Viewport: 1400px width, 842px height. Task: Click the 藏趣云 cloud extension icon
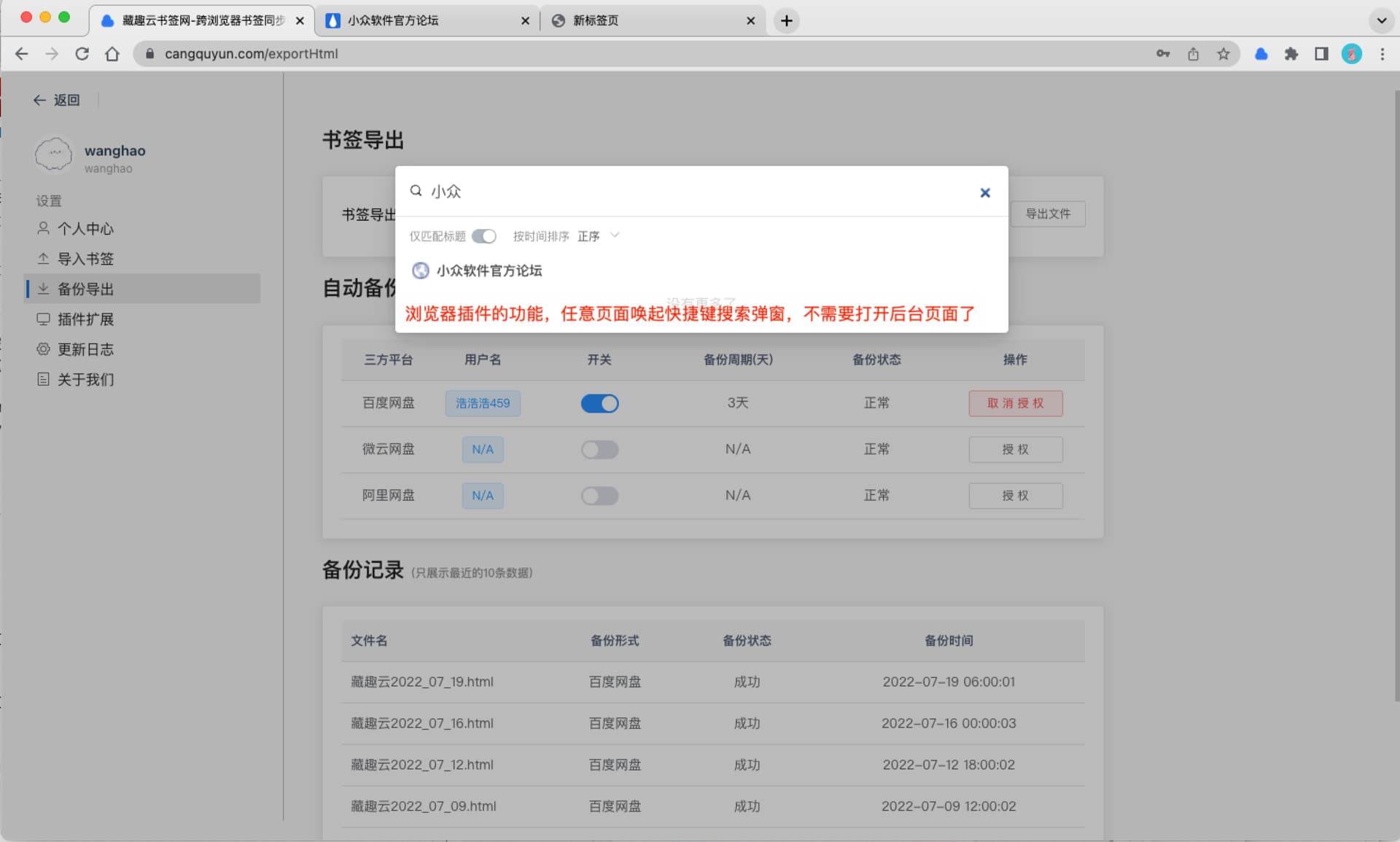(1261, 54)
